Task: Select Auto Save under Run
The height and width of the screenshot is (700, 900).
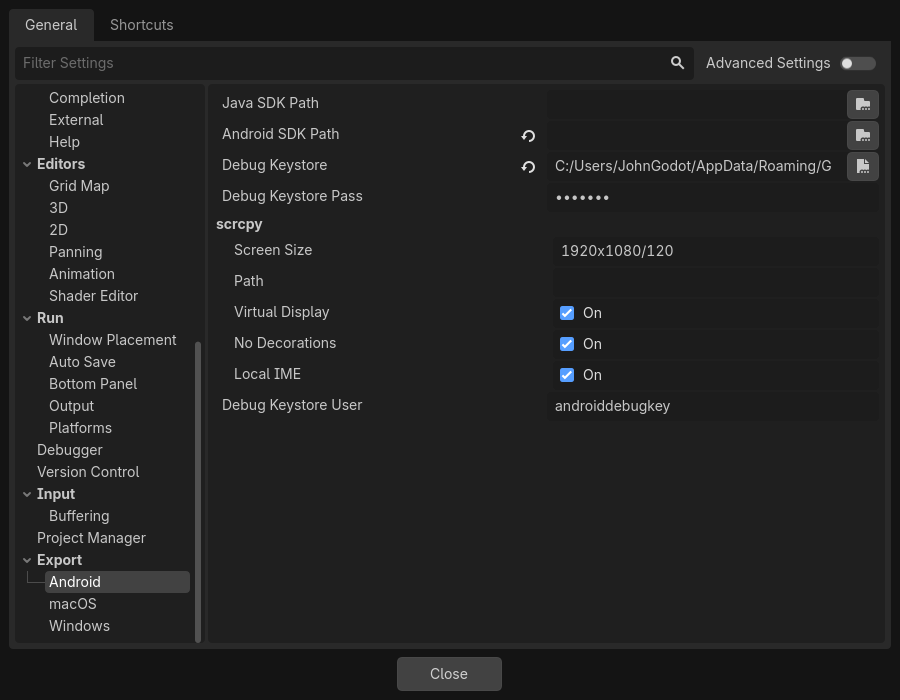Action: 83,362
